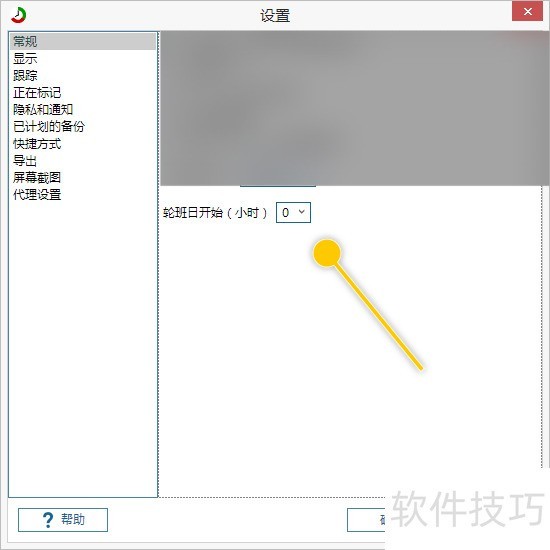Click the 帮助 button text

pyautogui.click(x=73, y=519)
